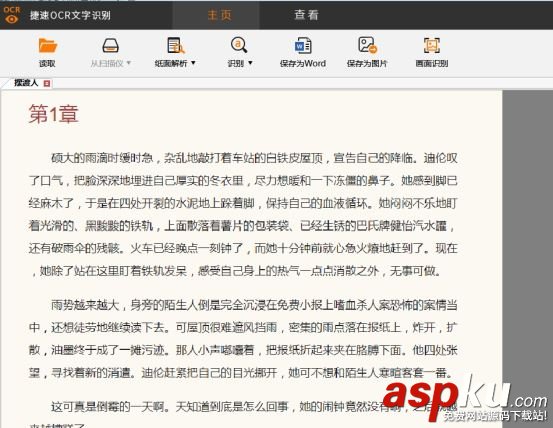Click the 识别 magnifier recognition icon

pos(239,45)
